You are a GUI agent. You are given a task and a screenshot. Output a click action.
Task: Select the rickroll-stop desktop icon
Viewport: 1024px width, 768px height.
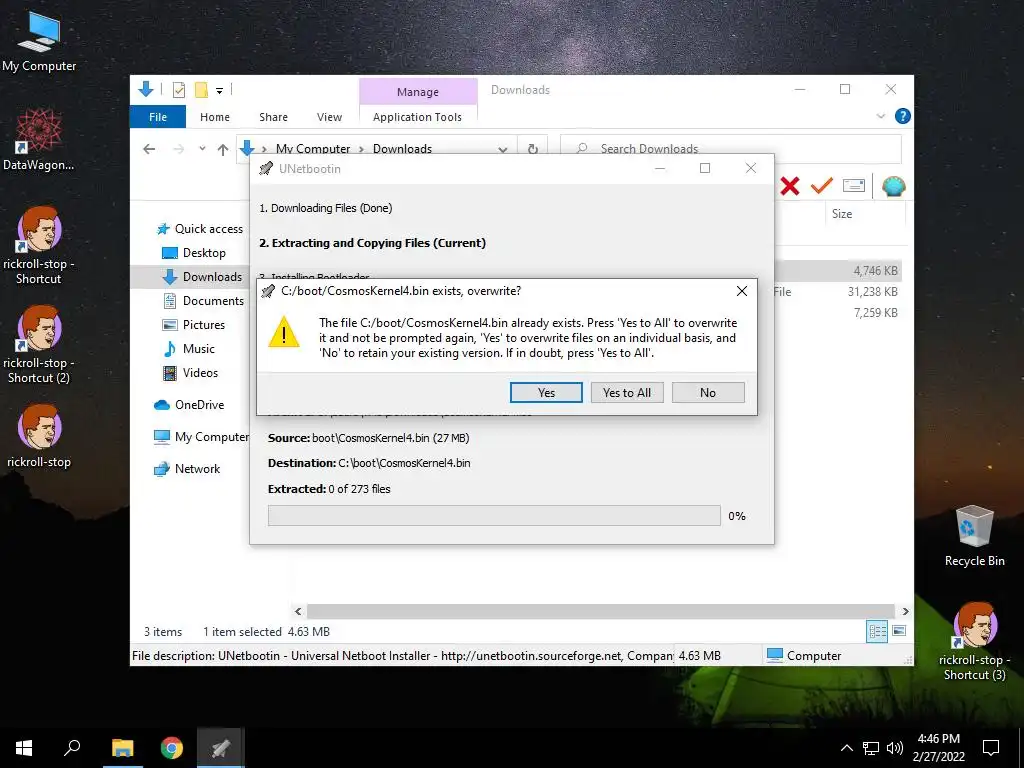[x=39, y=436]
